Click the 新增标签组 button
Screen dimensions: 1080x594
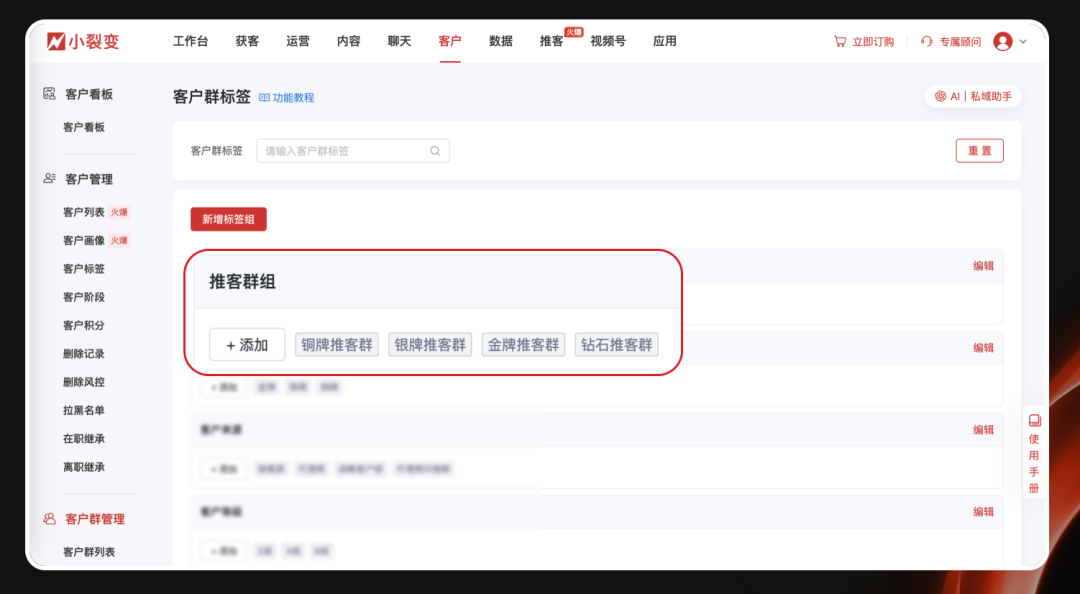pos(229,218)
